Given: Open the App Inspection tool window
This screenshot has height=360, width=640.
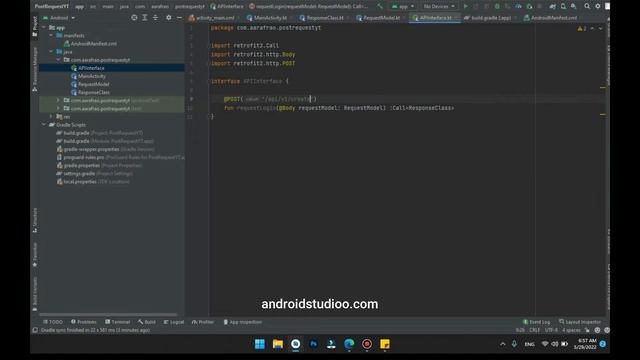Looking at the screenshot, I should 242,322.
